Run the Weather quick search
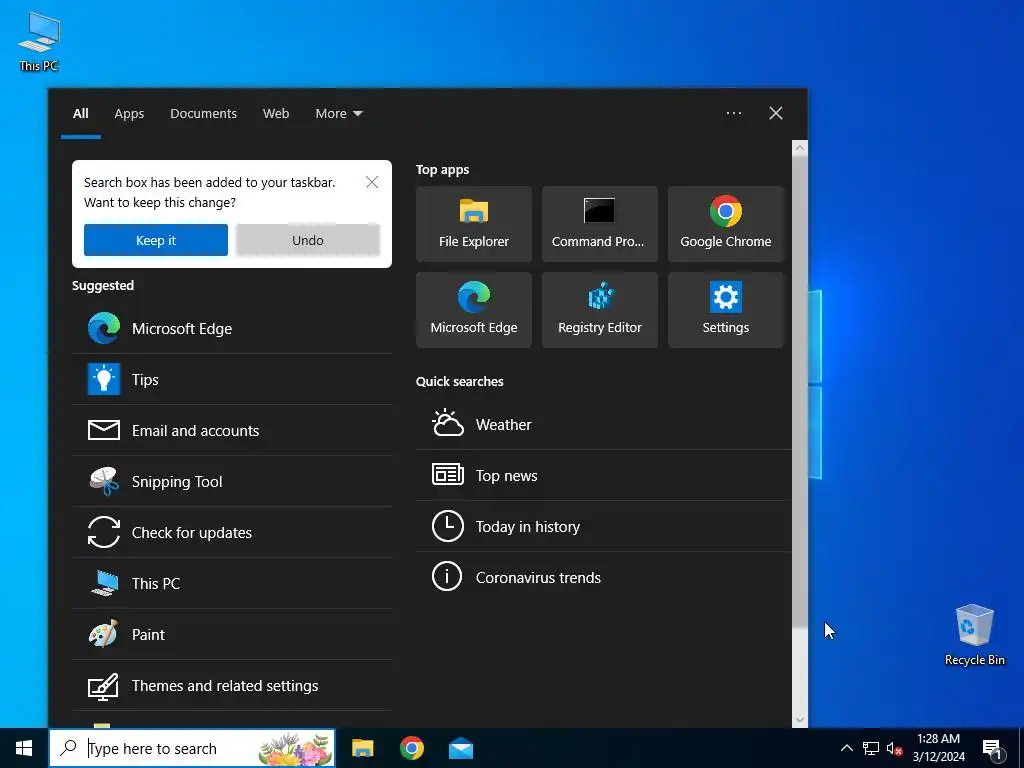Viewport: 1024px width, 768px height. coord(603,424)
